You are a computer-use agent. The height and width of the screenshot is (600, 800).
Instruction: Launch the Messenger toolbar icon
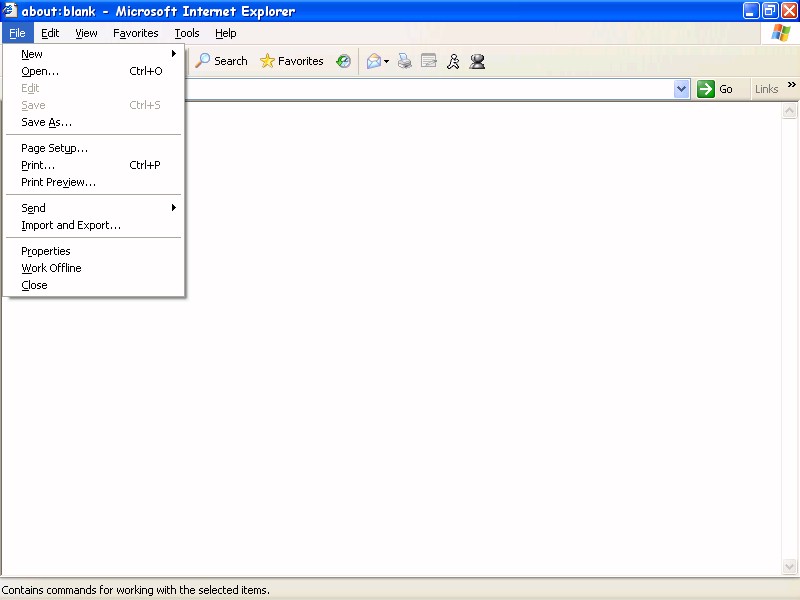477,61
